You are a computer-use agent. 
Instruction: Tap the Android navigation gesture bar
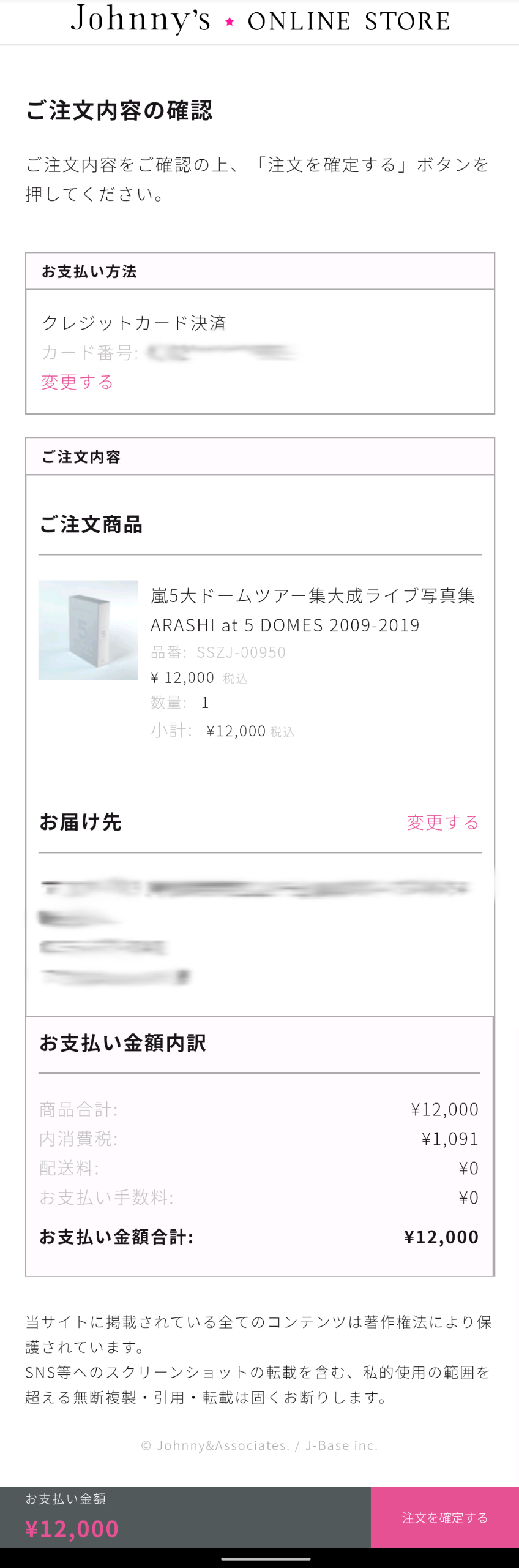pyautogui.click(x=266, y=1559)
